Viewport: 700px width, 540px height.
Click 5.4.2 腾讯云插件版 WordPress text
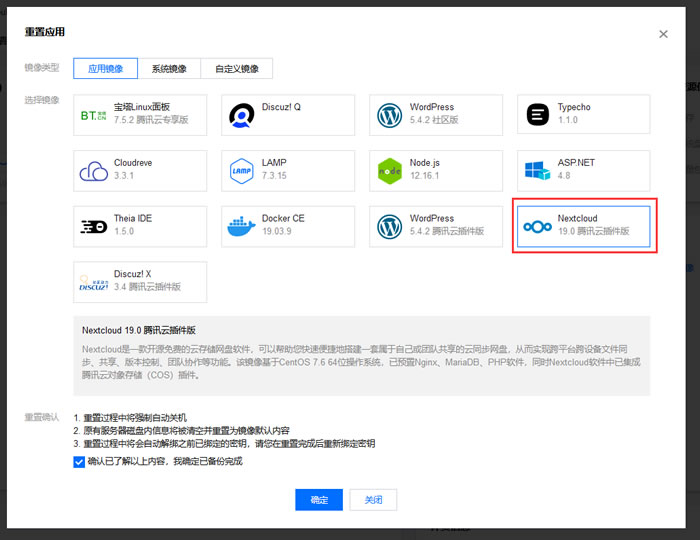447,231
